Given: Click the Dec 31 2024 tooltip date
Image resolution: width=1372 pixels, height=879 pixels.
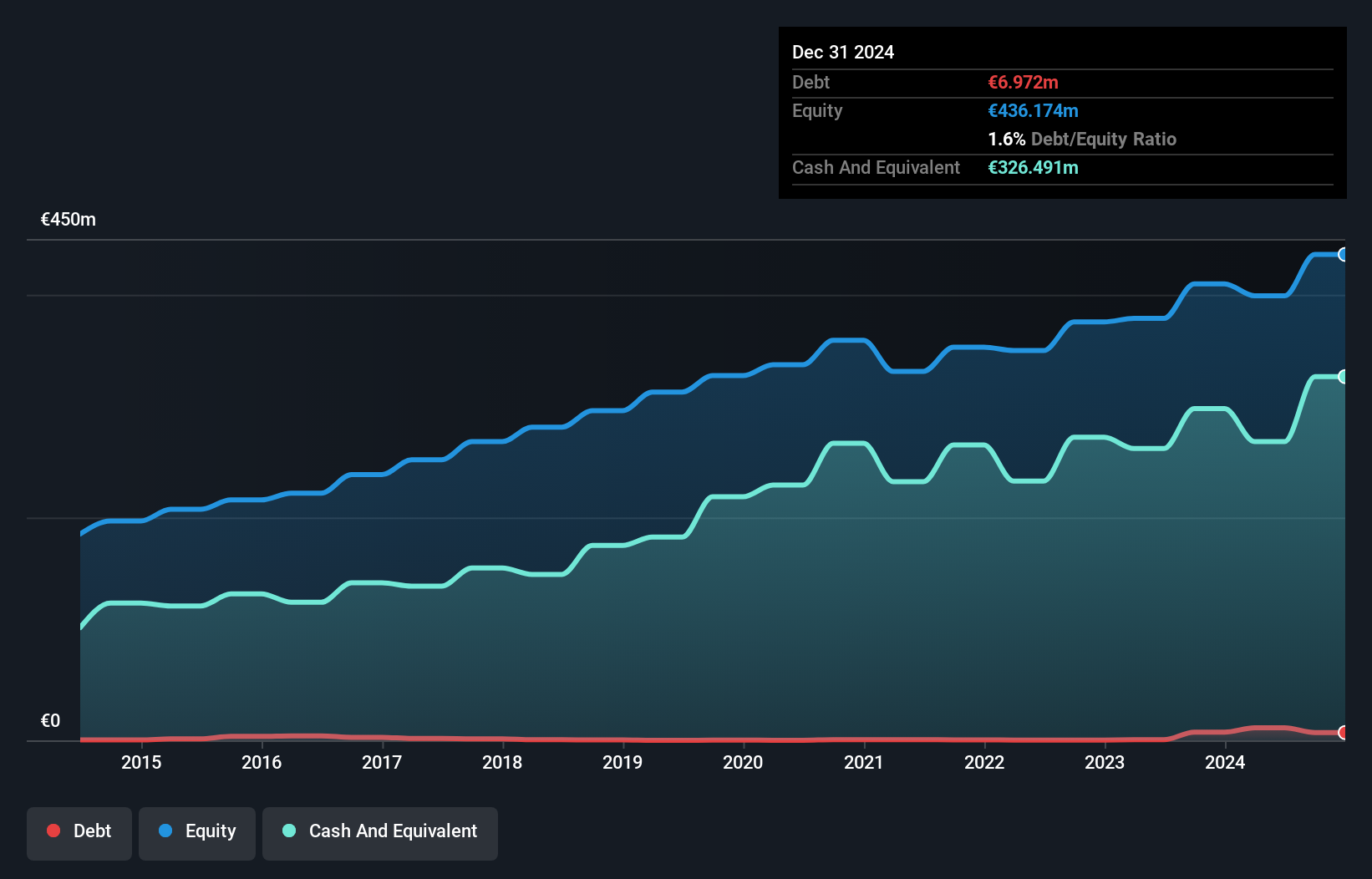Looking at the screenshot, I should [843, 53].
